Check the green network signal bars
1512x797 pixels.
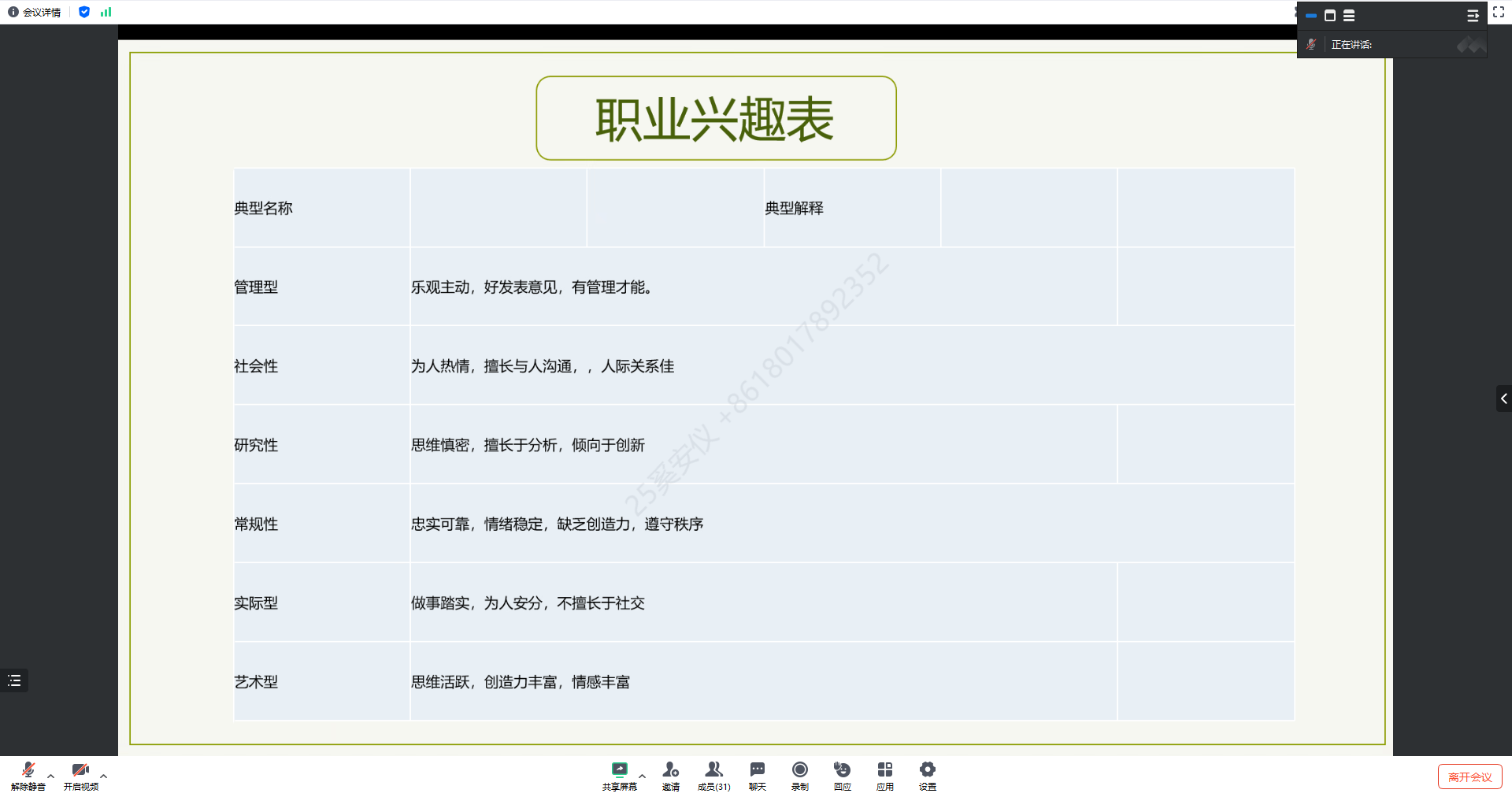106,12
